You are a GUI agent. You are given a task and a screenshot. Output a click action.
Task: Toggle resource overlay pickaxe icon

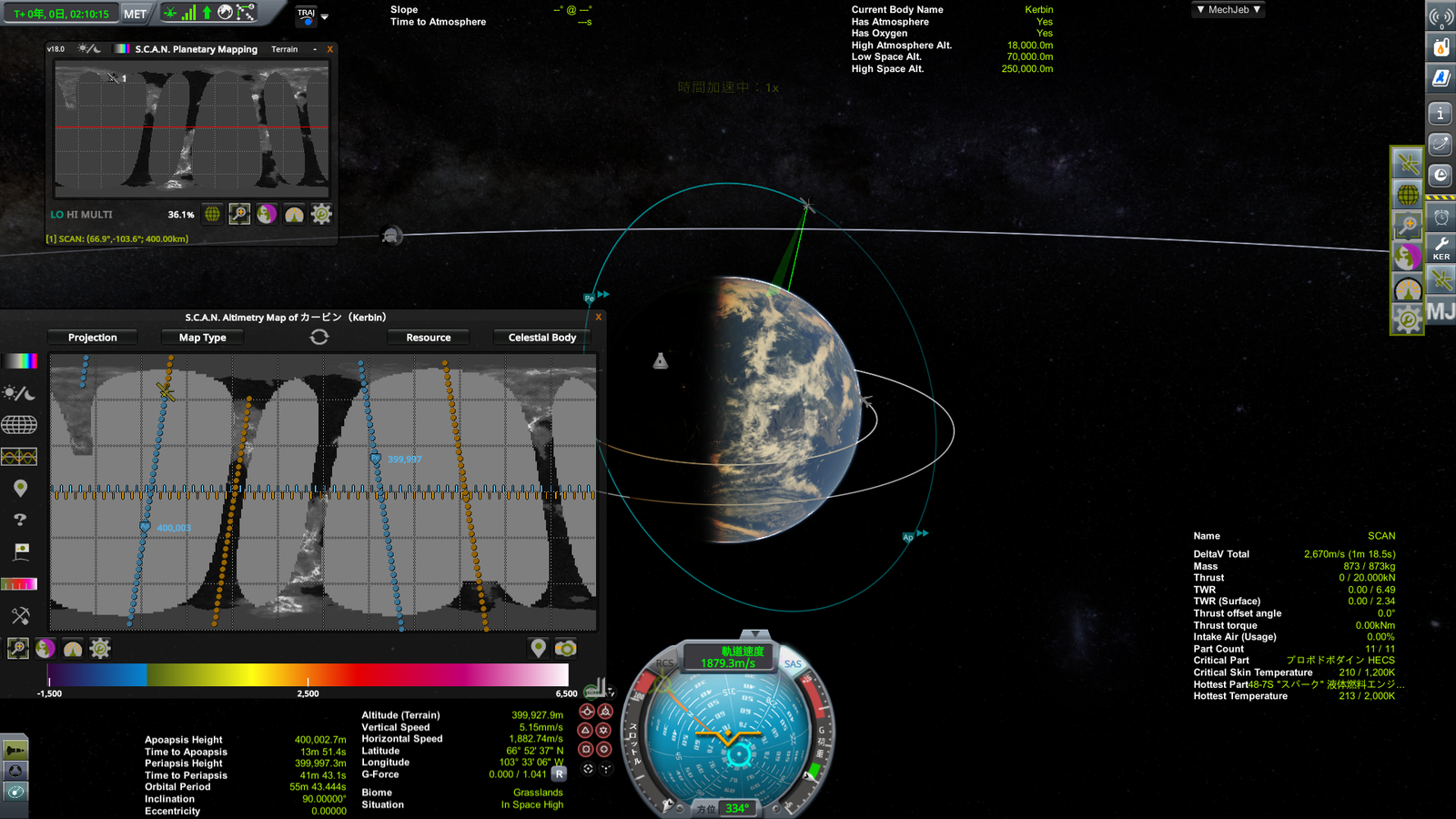(20, 616)
